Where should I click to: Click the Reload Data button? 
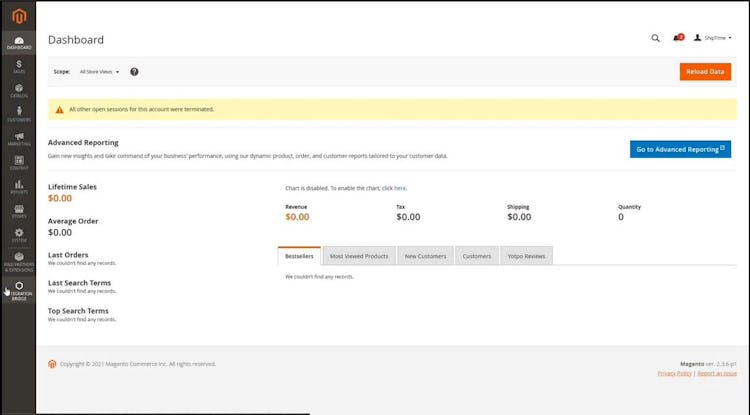(705, 72)
